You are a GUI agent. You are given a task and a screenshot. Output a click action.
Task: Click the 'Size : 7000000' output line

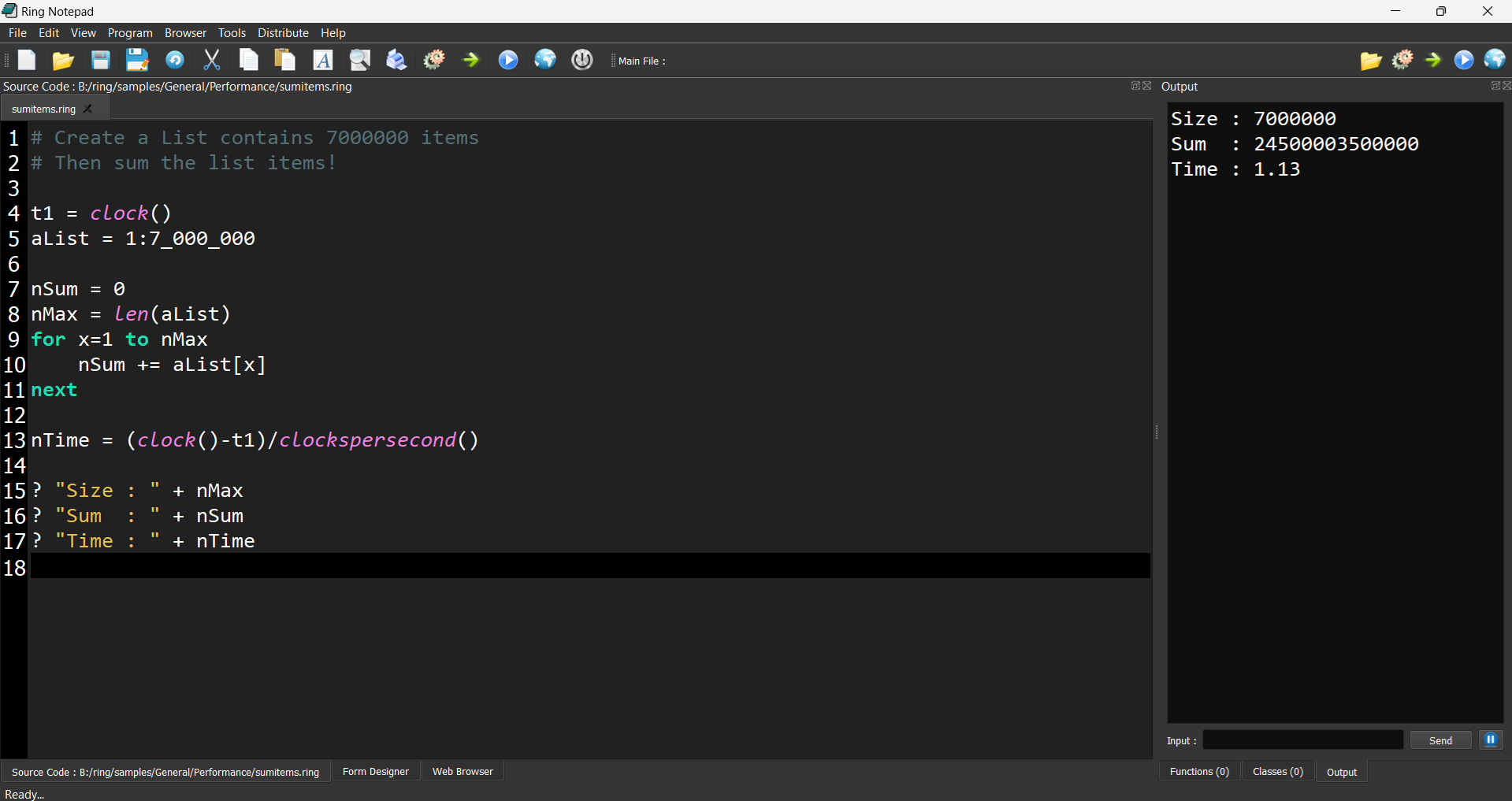(x=1254, y=119)
